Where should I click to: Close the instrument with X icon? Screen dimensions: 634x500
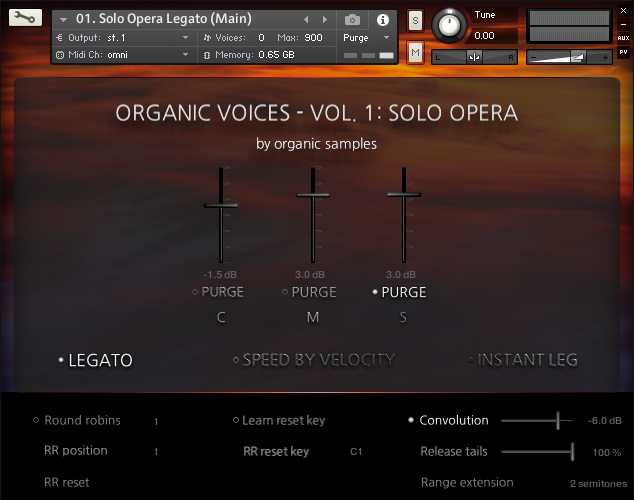pos(623,11)
